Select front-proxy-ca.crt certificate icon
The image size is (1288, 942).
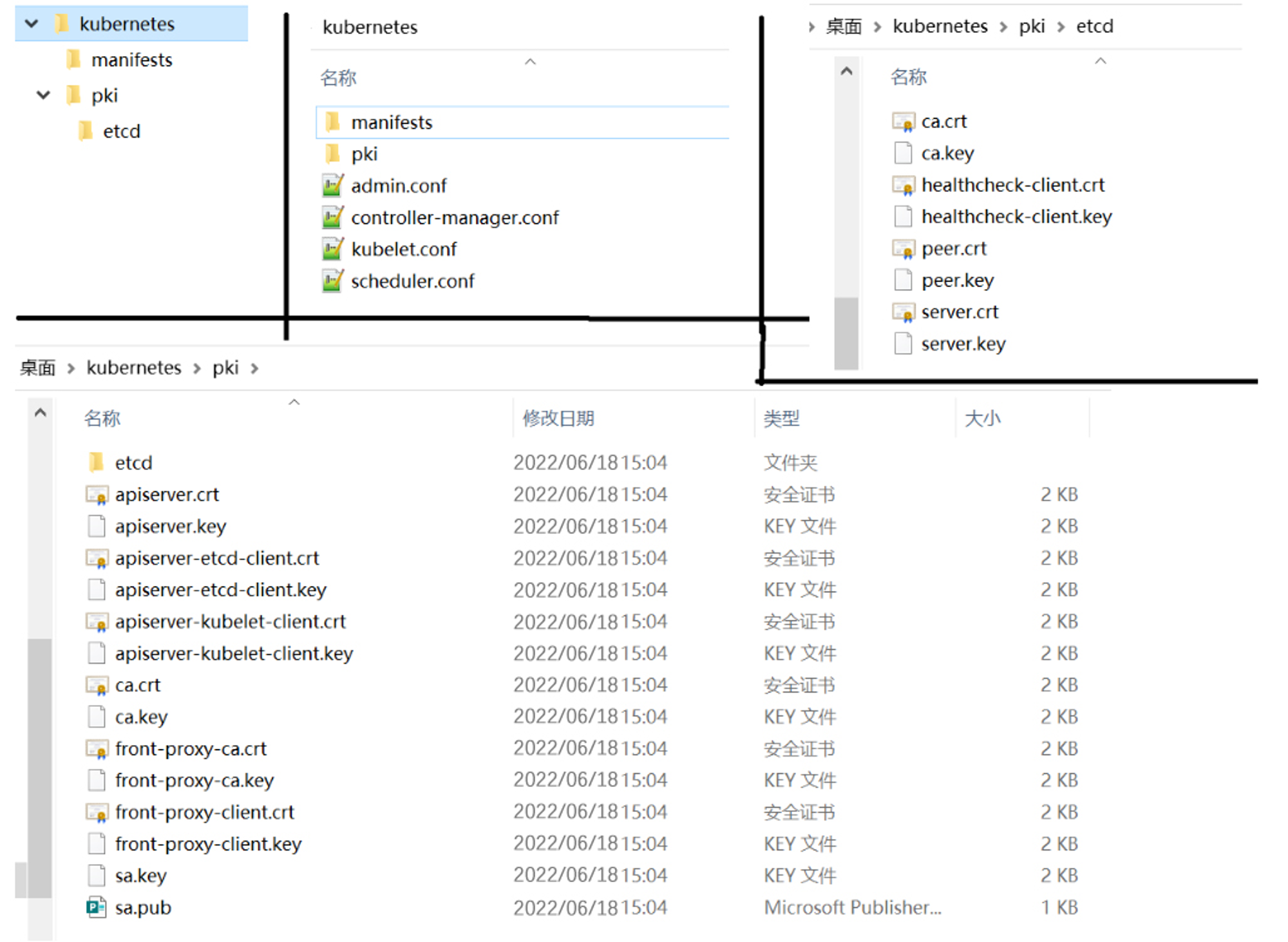click(x=97, y=748)
